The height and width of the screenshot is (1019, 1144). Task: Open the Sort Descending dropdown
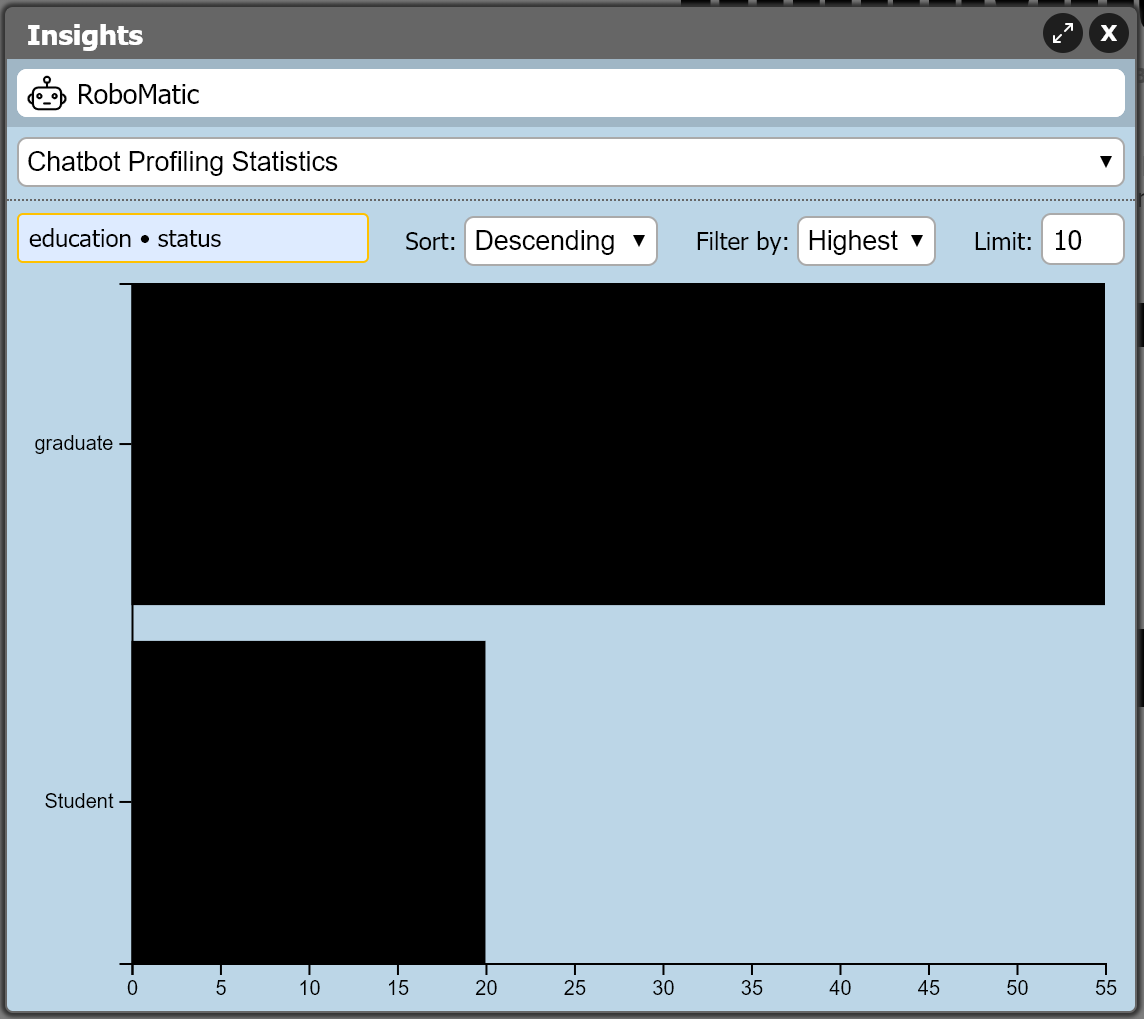560,241
